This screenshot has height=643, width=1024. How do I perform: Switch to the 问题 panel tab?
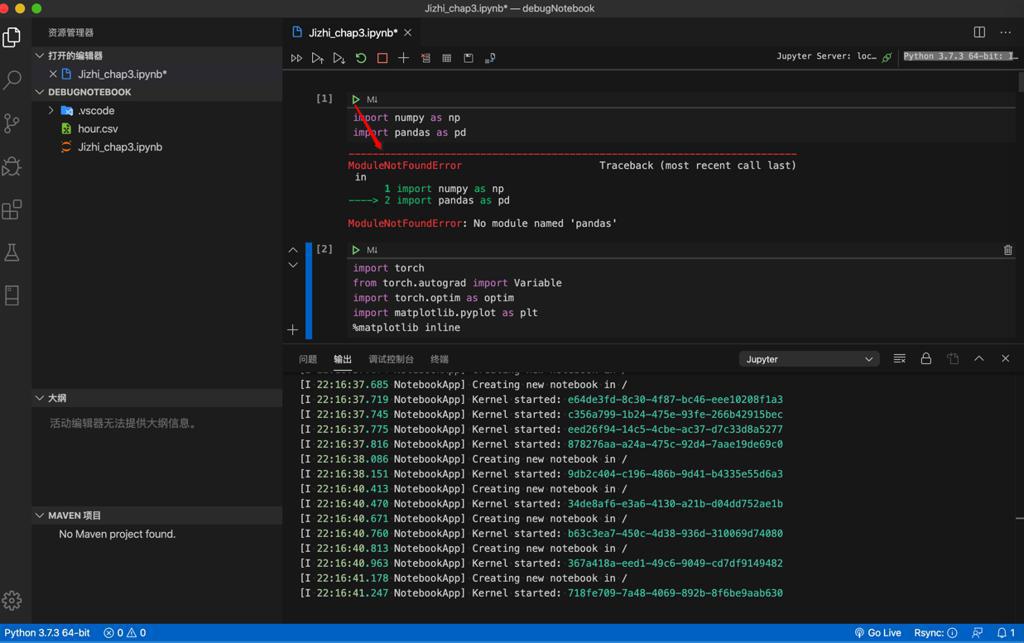pyautogui.click(x=308, y=359)
